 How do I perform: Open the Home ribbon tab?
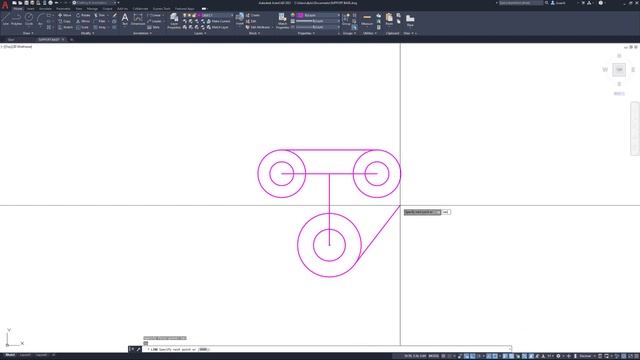pos(18,9)
